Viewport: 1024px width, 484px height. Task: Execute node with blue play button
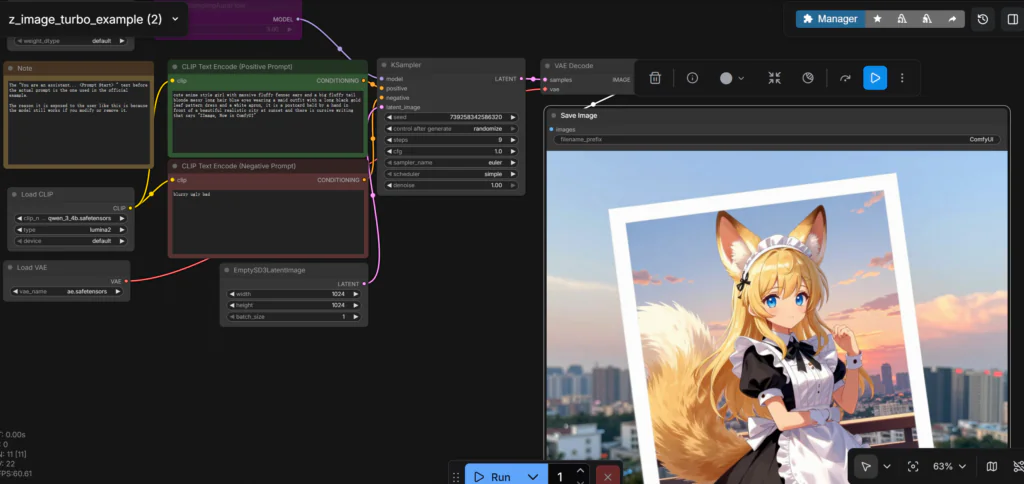(875, 78)
